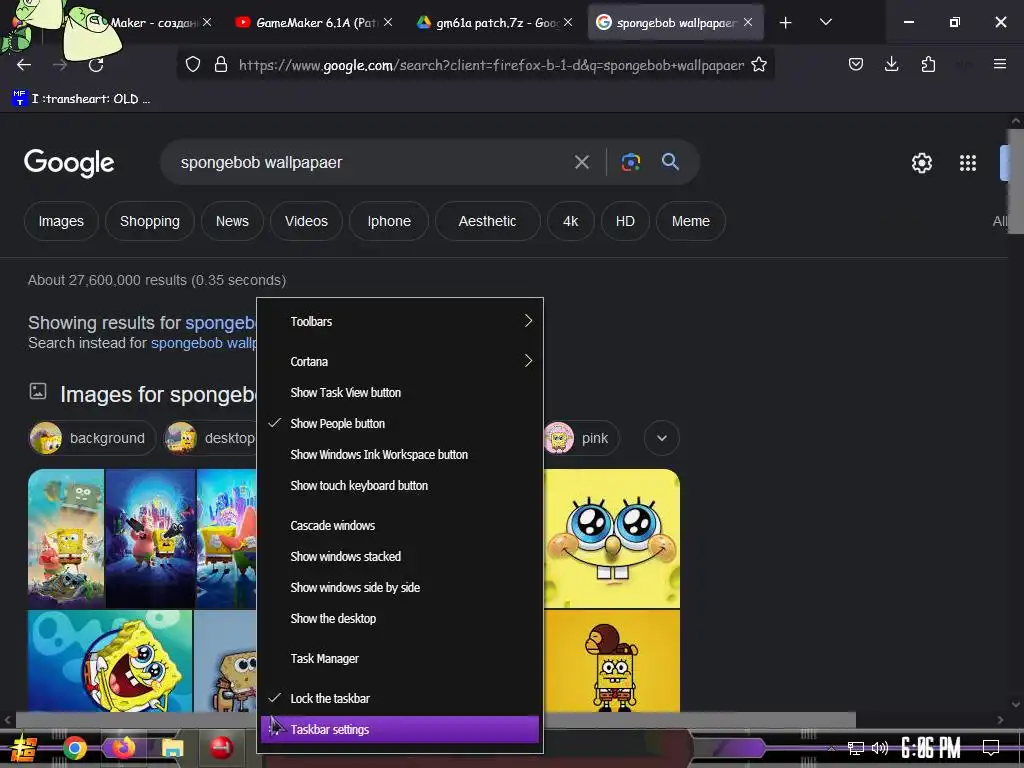Open File Explorer from taskbar
This screenshot has height=768, width=1024.
(x=172, y=748)
